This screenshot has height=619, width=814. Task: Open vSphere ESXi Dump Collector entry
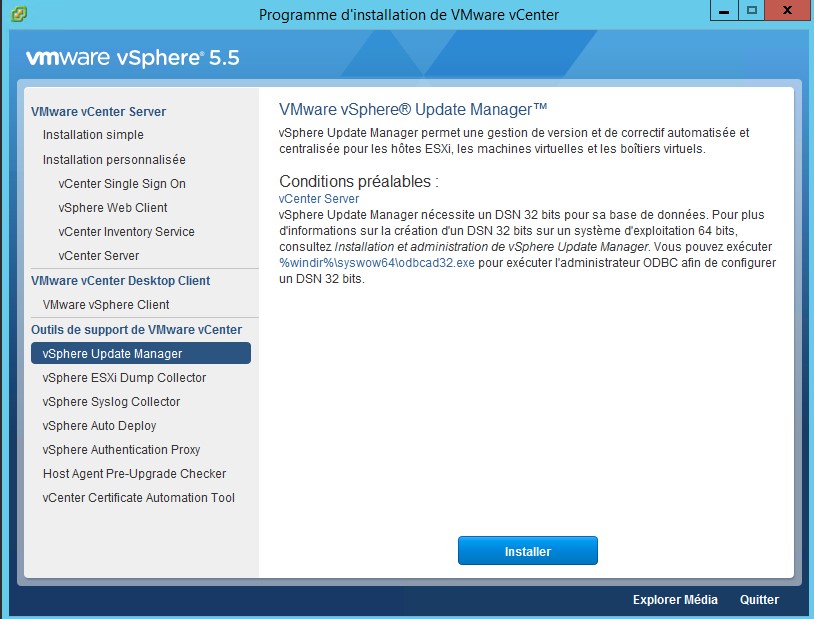point(124,378)
